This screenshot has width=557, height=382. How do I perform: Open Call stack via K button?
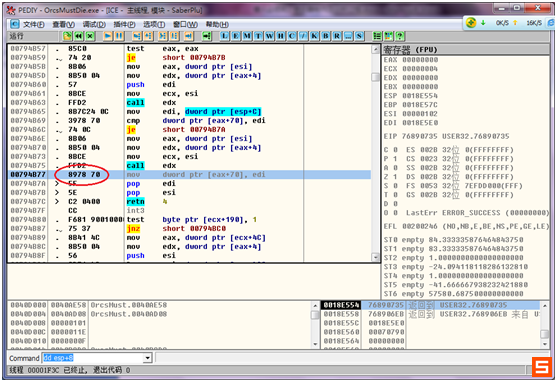click(x=314, y=36)
